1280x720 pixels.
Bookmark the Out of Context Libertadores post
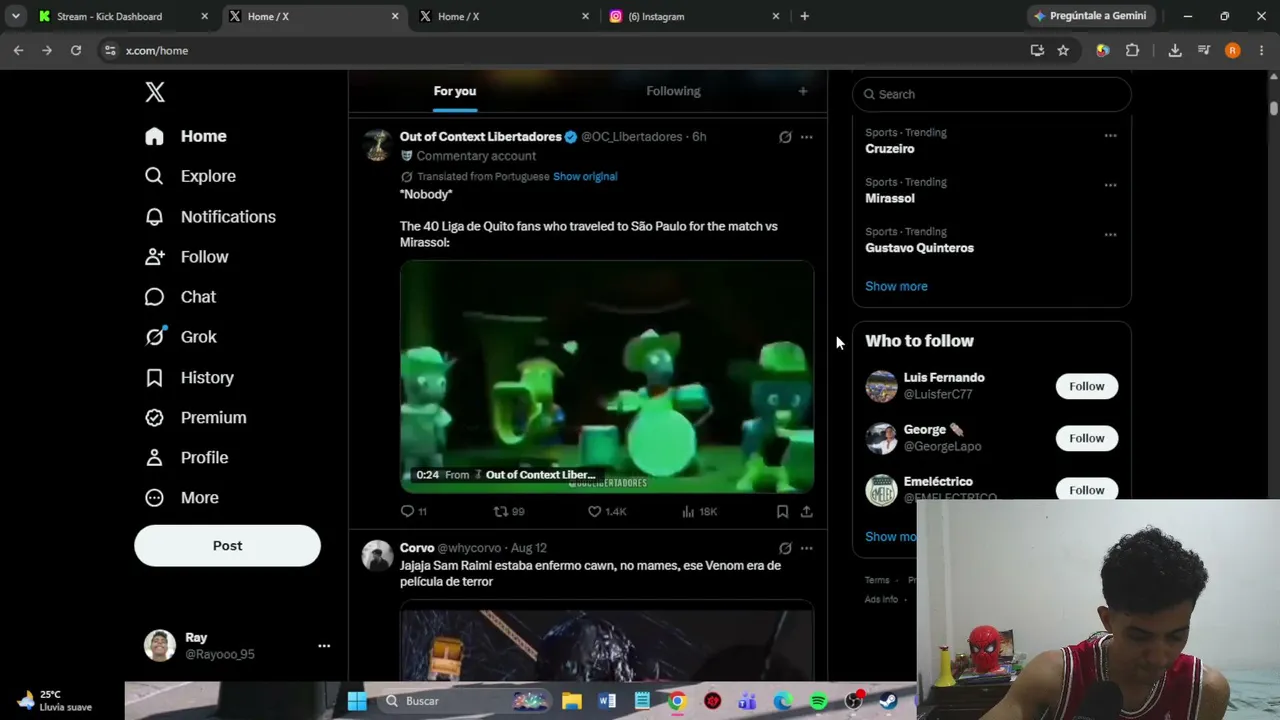pos(782,511)
